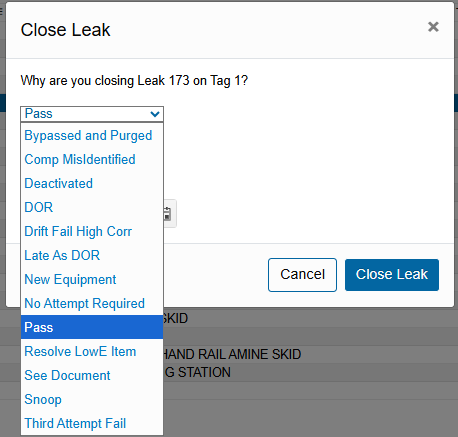Click the reason select field showing Pass

[92, 114]
